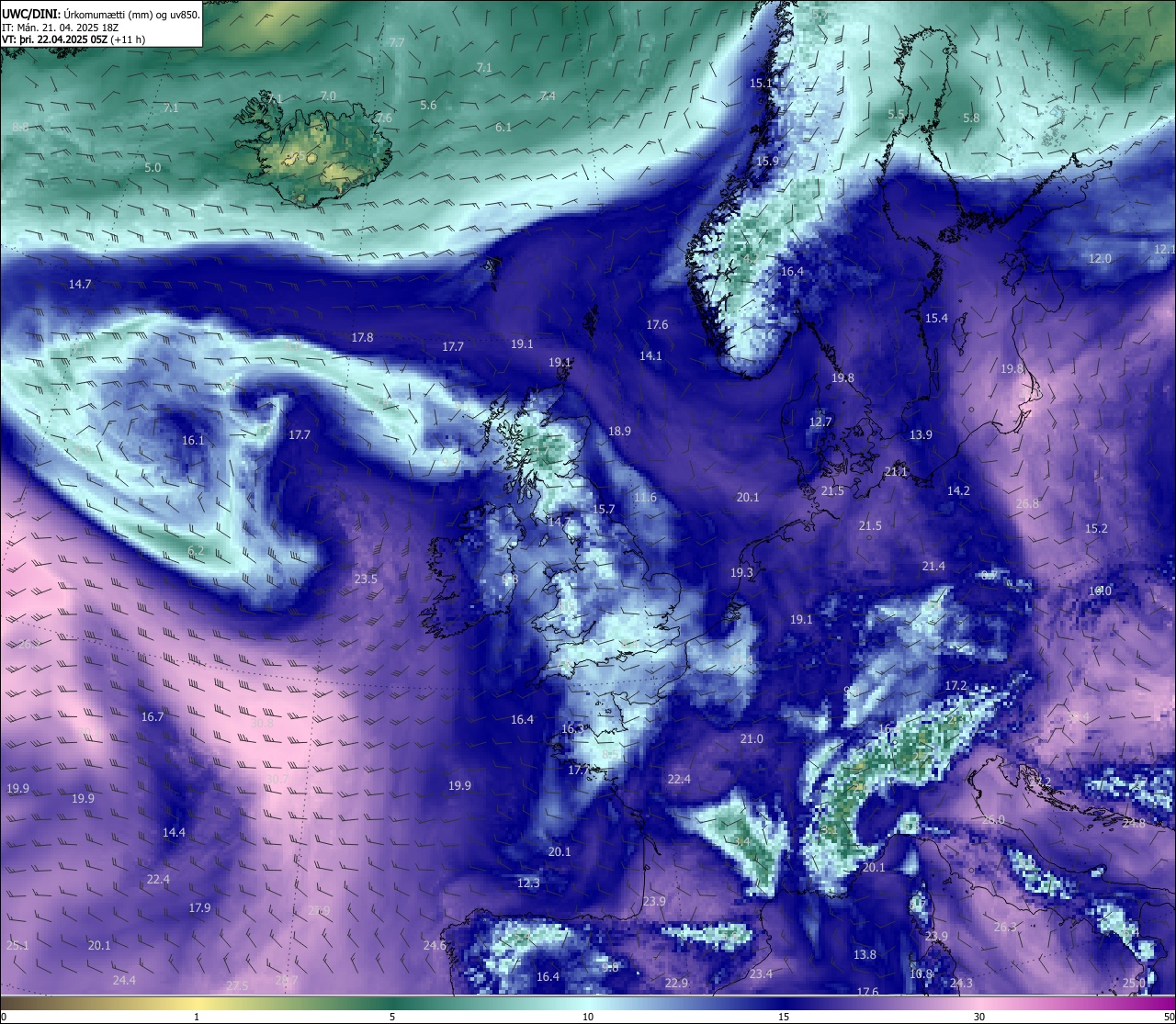Click the value 21.1 near Denmark's islands
The height and width of the screenshot is (1024, 1176).
[x=896, y=471]
